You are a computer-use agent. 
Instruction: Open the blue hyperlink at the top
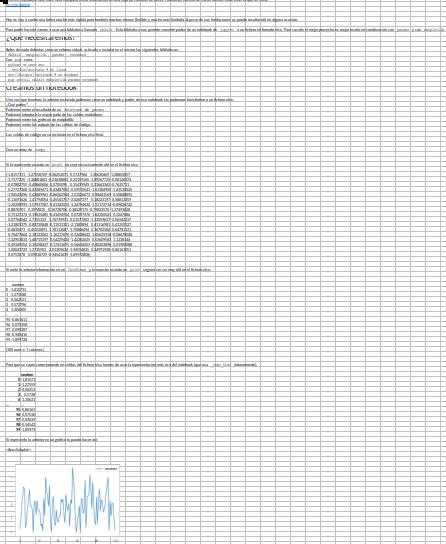click(18, 5)
